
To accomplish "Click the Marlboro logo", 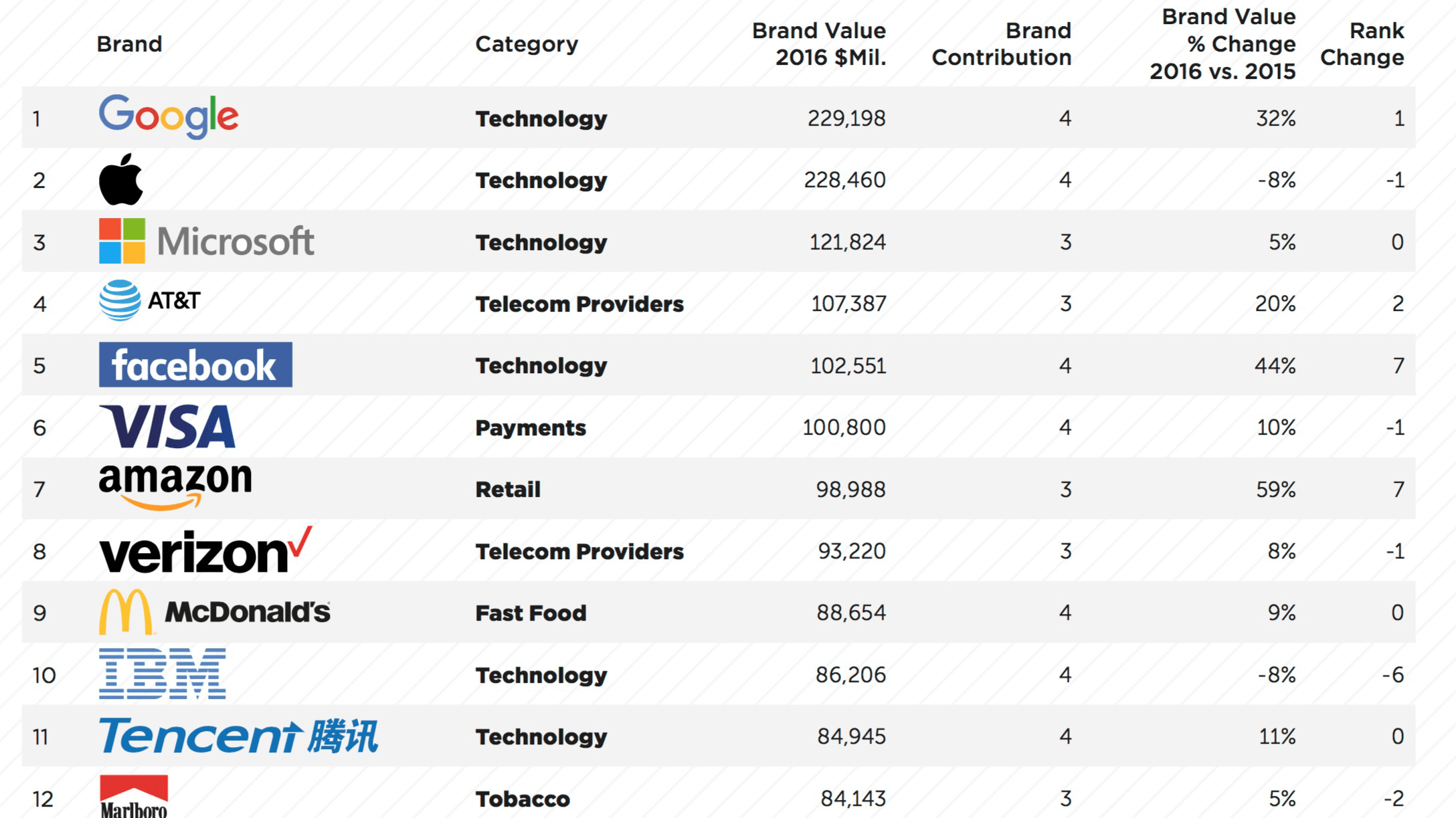I will coord(134,797).
